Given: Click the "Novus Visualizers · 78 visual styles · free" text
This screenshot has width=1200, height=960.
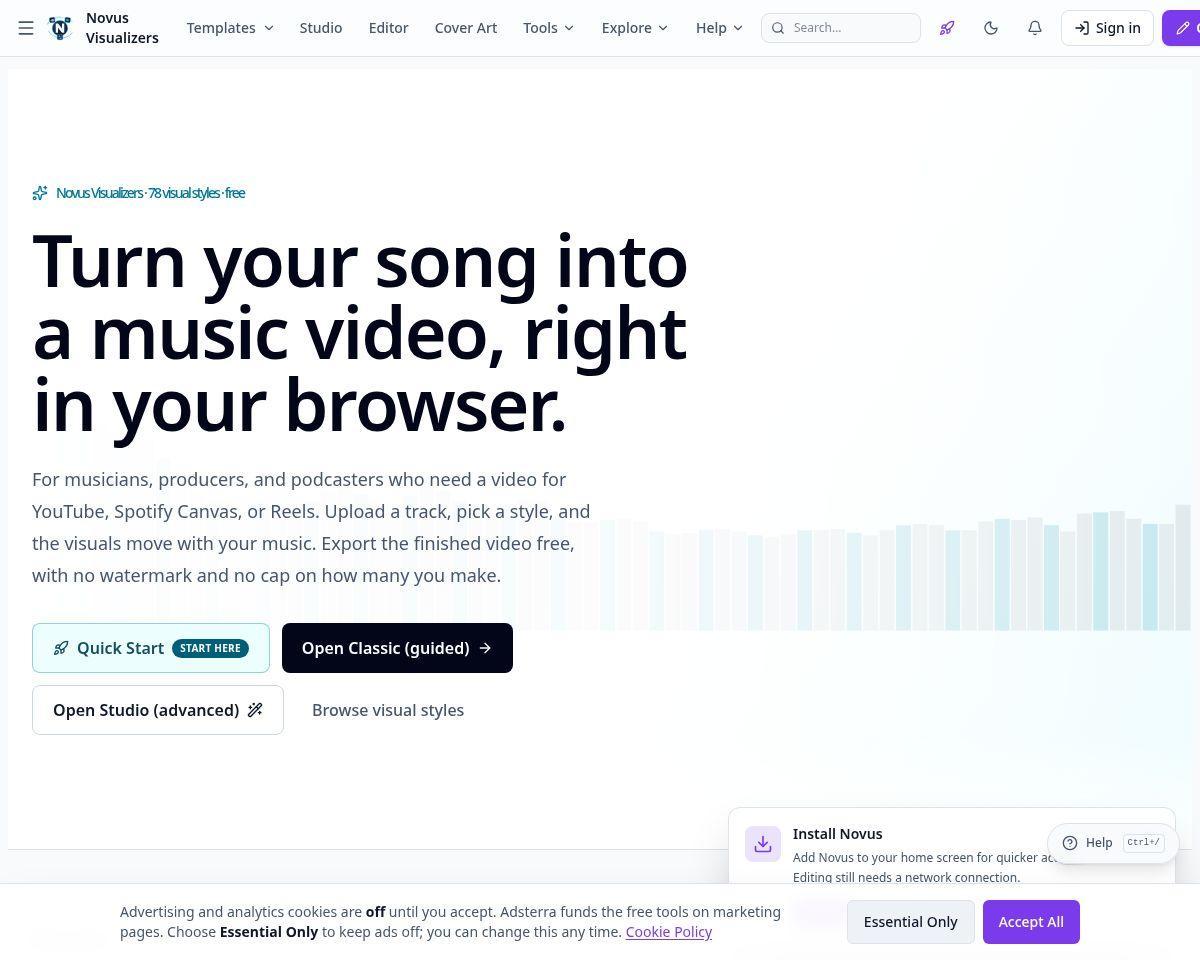Looking at the screenshot, I should point(151,193).
